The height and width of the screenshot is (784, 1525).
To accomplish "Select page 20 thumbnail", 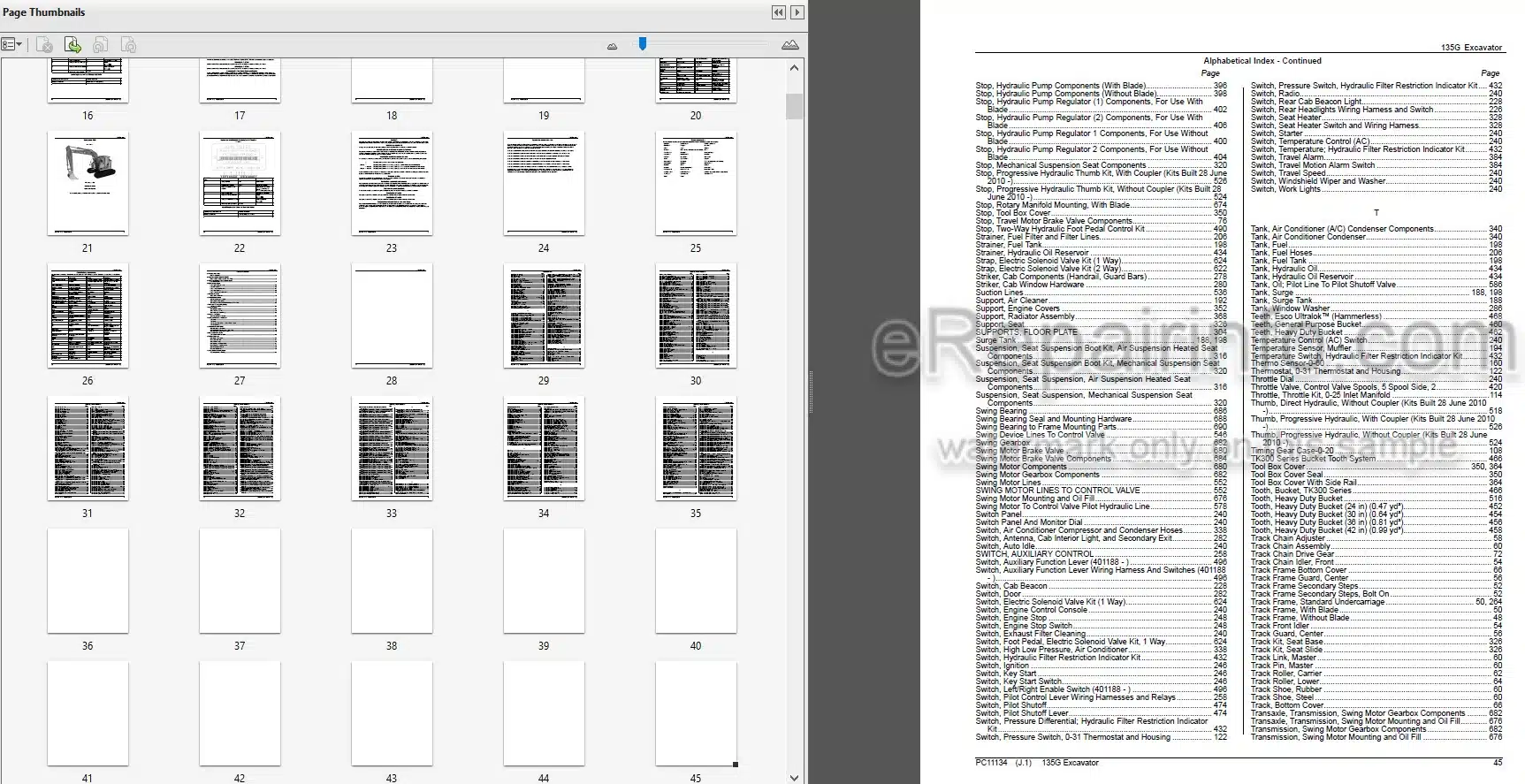I will click(696, 80).
